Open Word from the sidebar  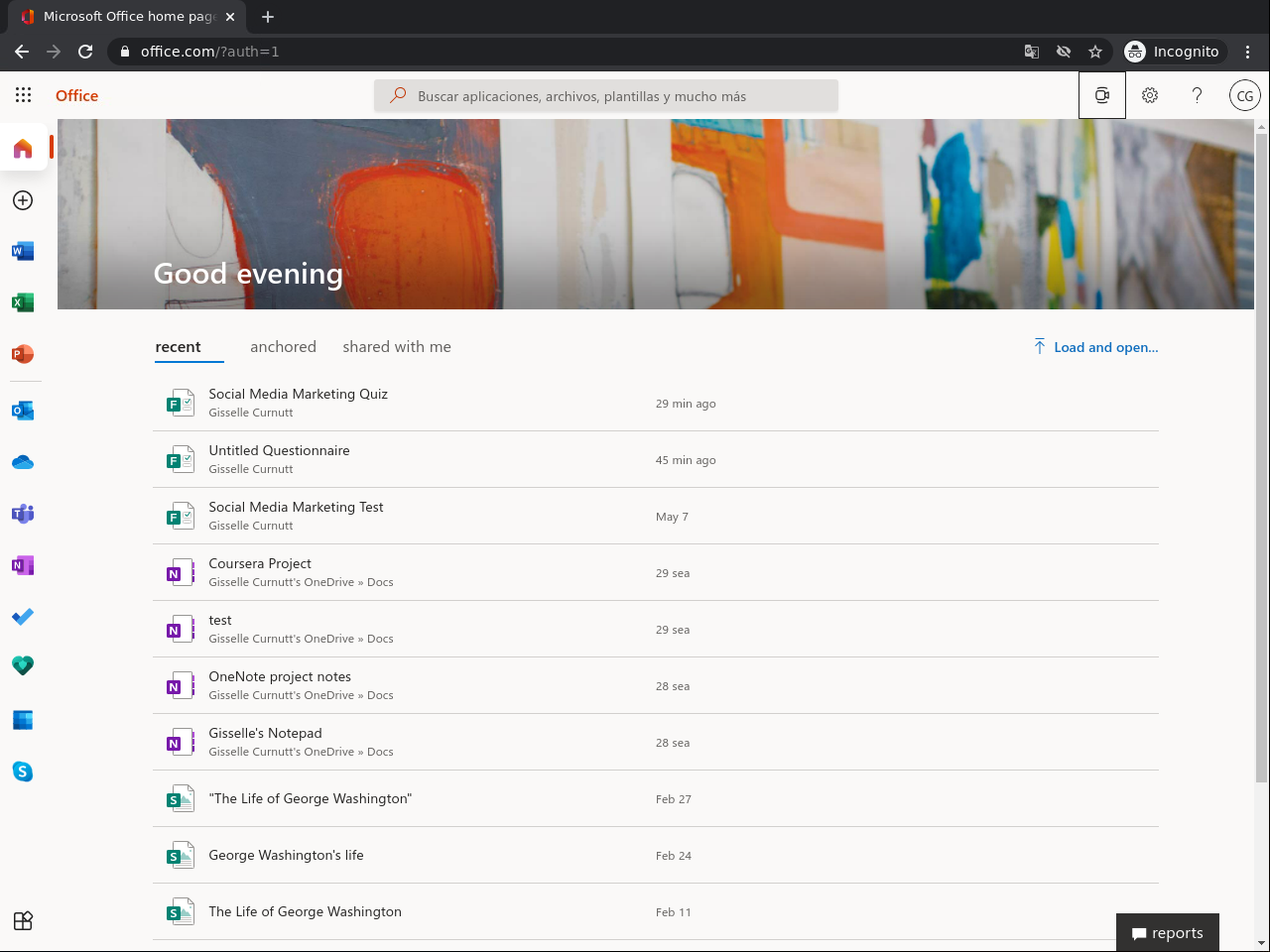[23, 251]
